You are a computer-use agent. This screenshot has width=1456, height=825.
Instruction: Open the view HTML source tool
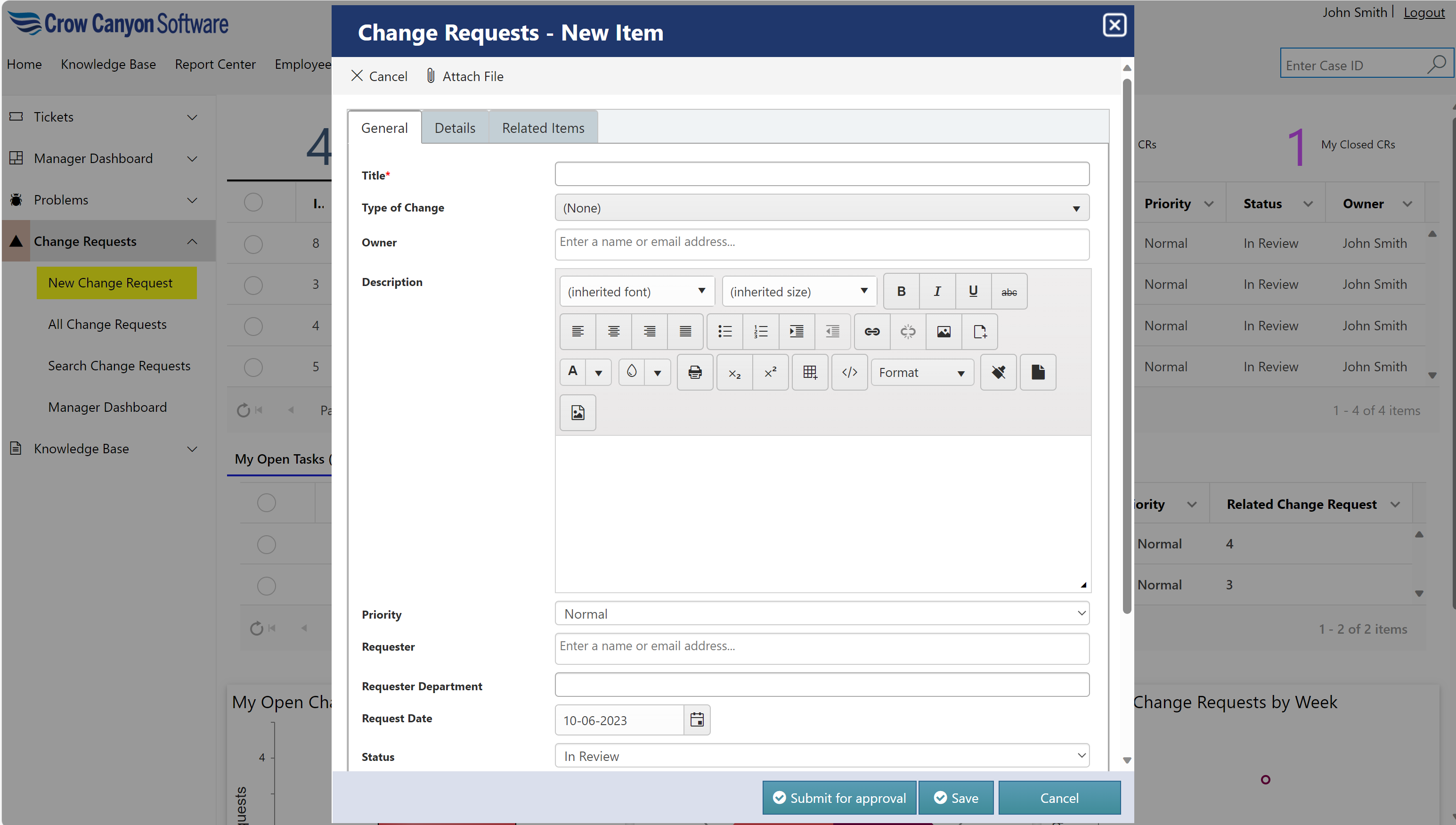(849, 372)
